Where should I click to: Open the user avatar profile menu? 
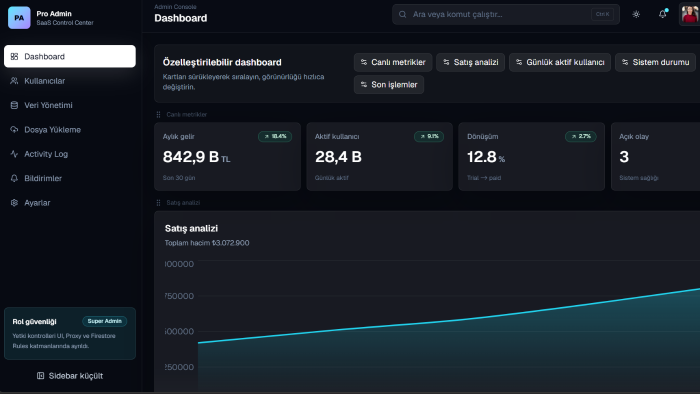tap(689, 14)
